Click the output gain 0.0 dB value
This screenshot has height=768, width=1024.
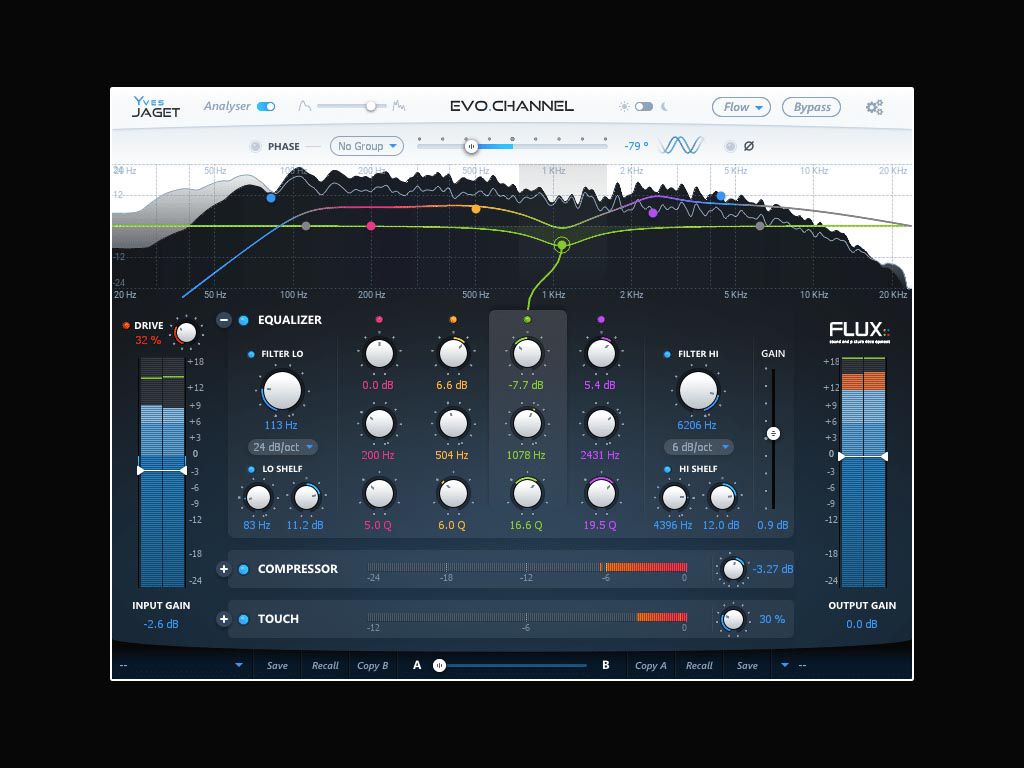861,624
